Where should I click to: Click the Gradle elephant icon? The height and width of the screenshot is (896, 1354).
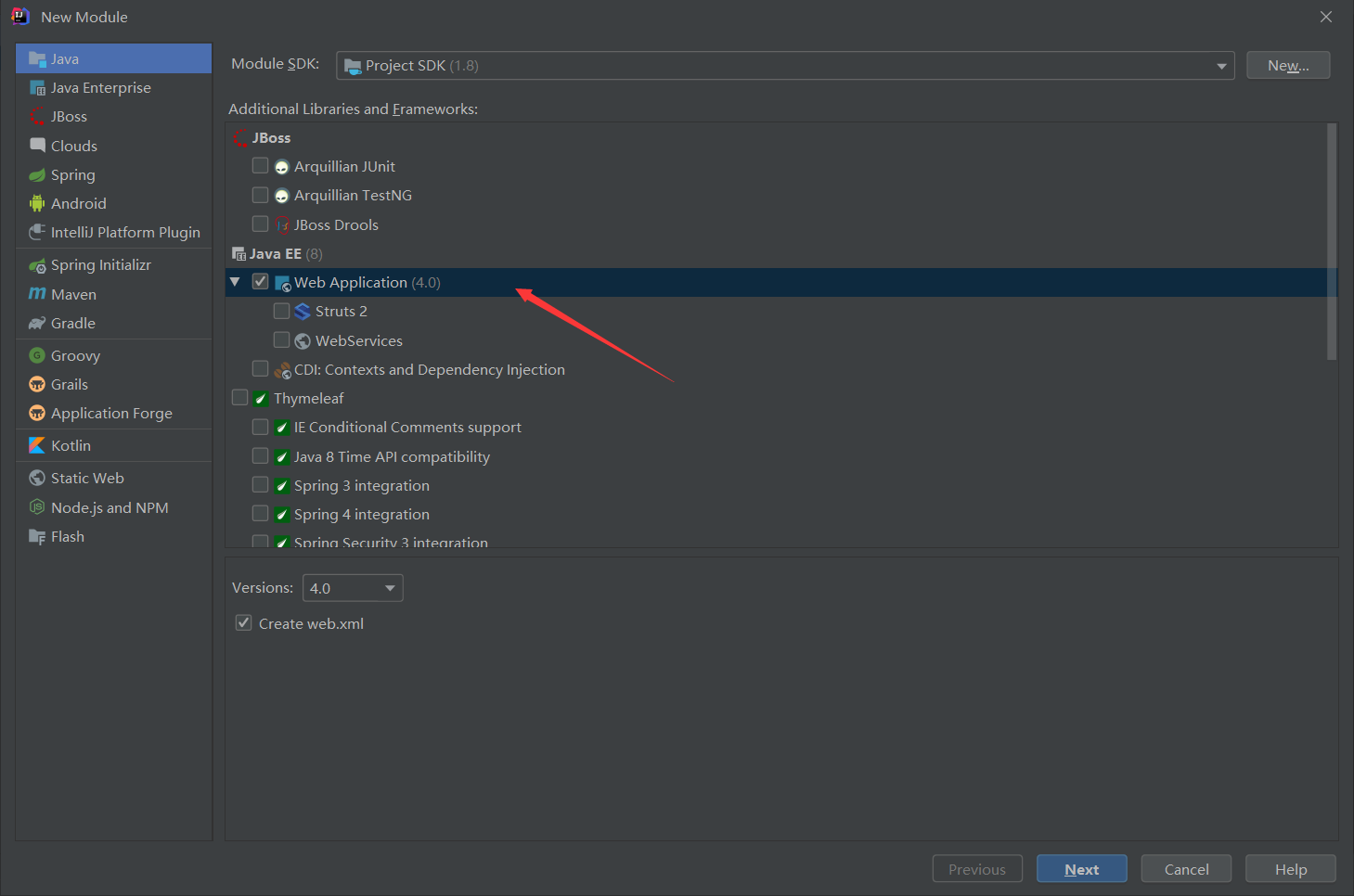(37, 323)
